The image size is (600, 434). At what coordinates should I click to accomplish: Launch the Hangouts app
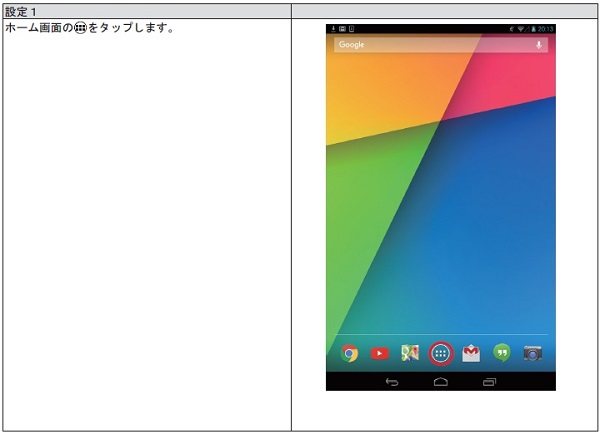point(502,353)
